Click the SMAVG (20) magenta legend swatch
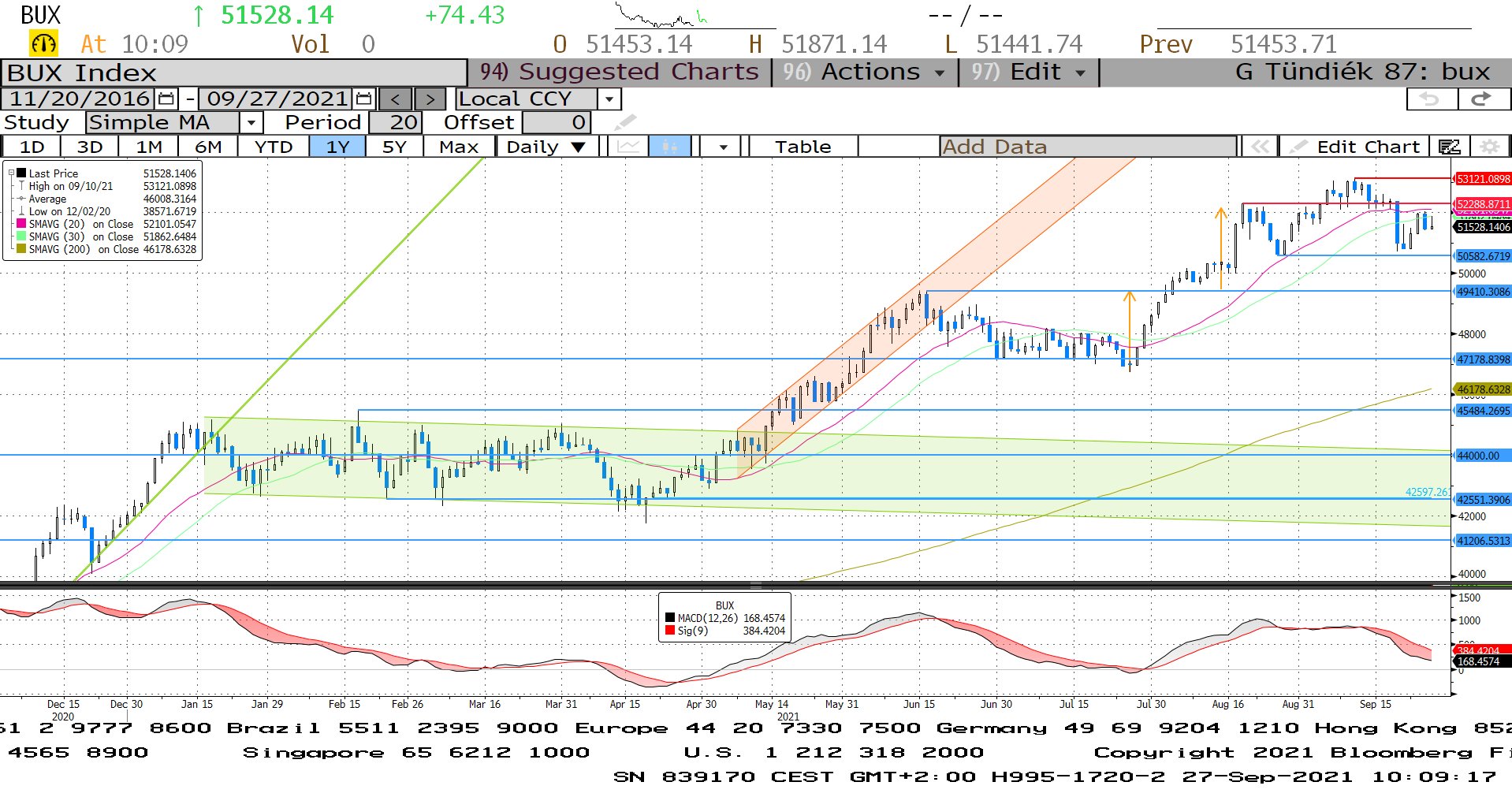 (21, 224)
